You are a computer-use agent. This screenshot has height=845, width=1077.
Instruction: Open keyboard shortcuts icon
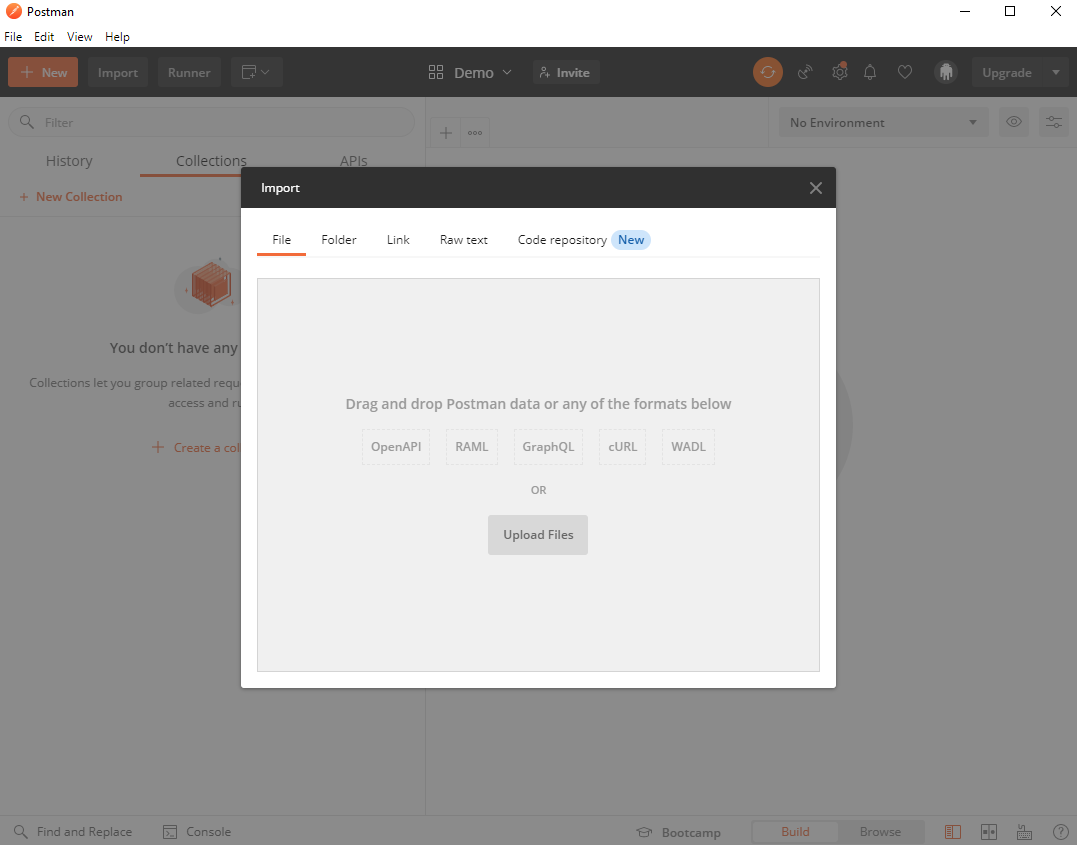pyautogui.click(x=1024, y=832)
